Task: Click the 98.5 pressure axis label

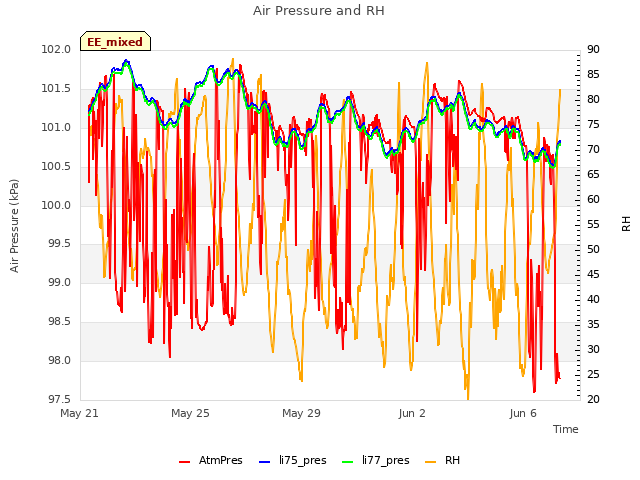Action: (59, 322)
